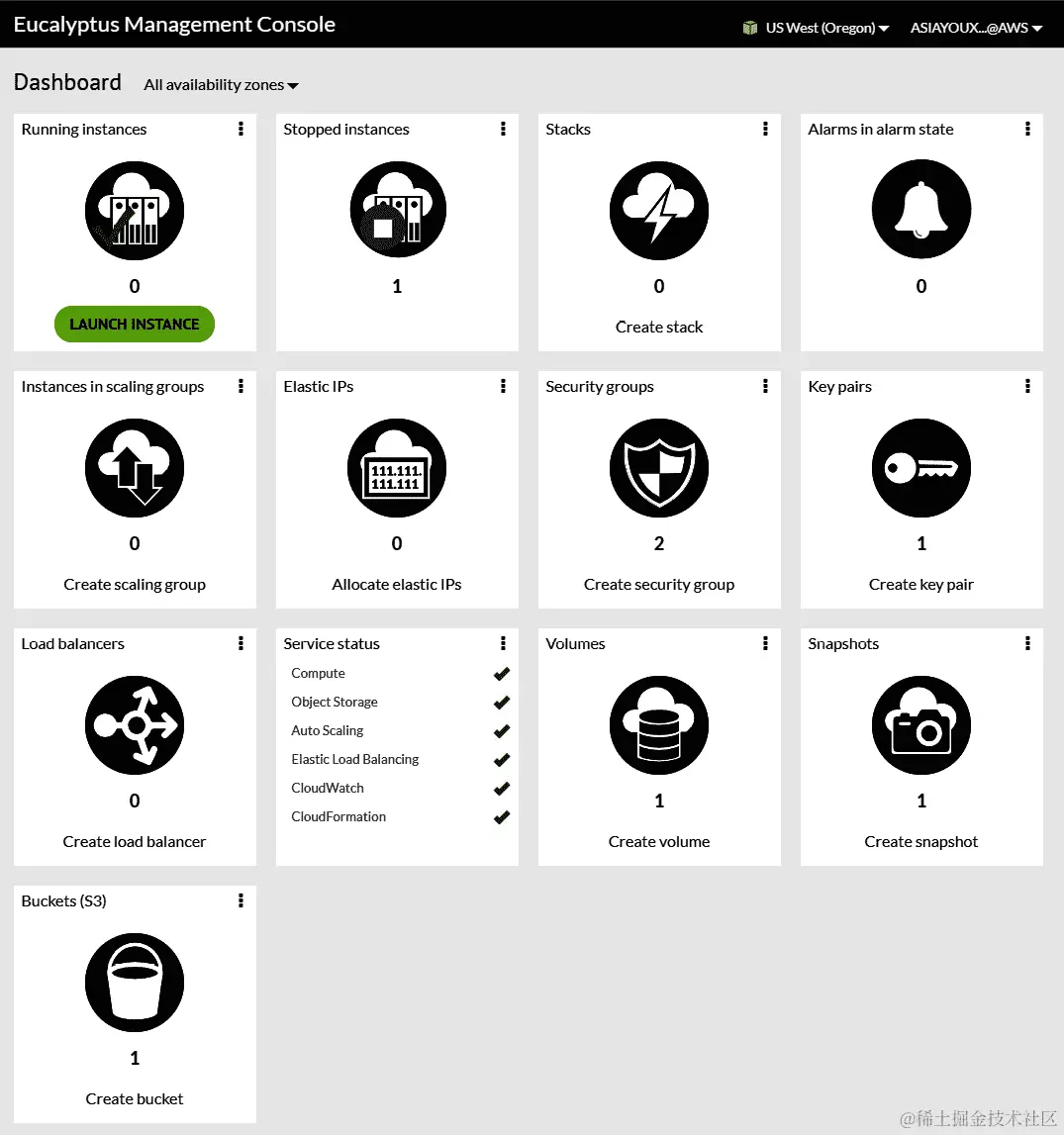The height and width of the screenshot is (1135, 1064).
Task: Click the region cube icon in header
Action: tap(750, 28)
